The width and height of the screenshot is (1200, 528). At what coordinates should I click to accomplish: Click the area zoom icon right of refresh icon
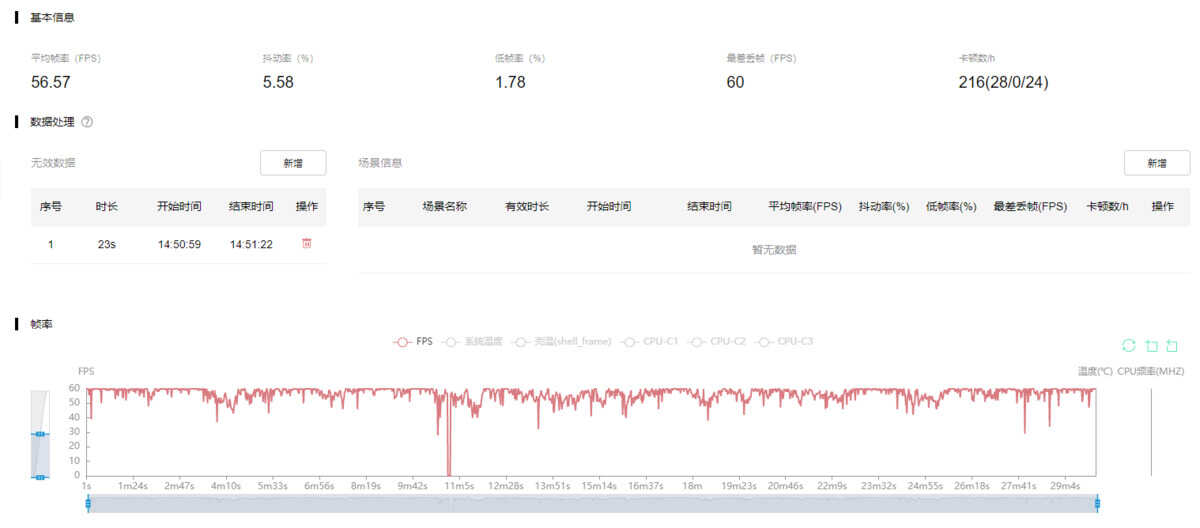coord(1151,346)
